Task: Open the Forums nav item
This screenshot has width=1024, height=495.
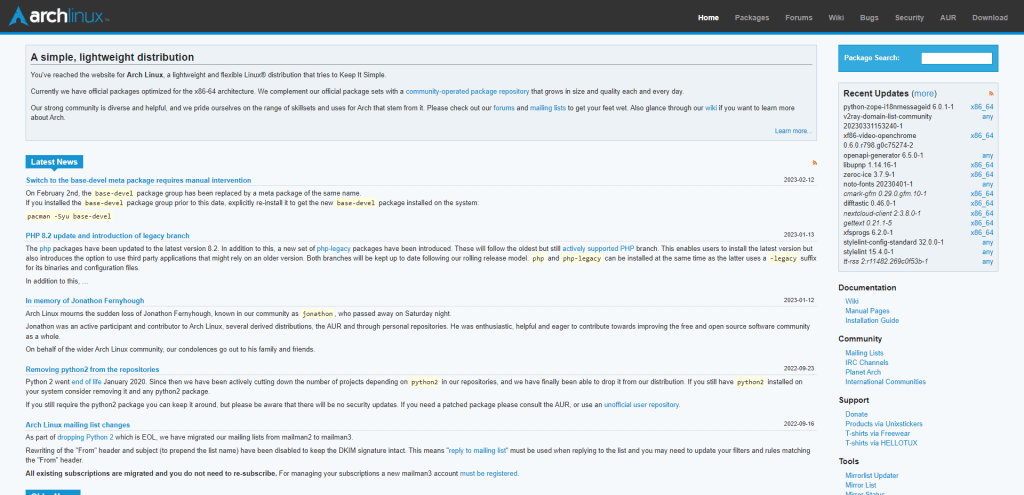Action: click(x=799, y=18)
